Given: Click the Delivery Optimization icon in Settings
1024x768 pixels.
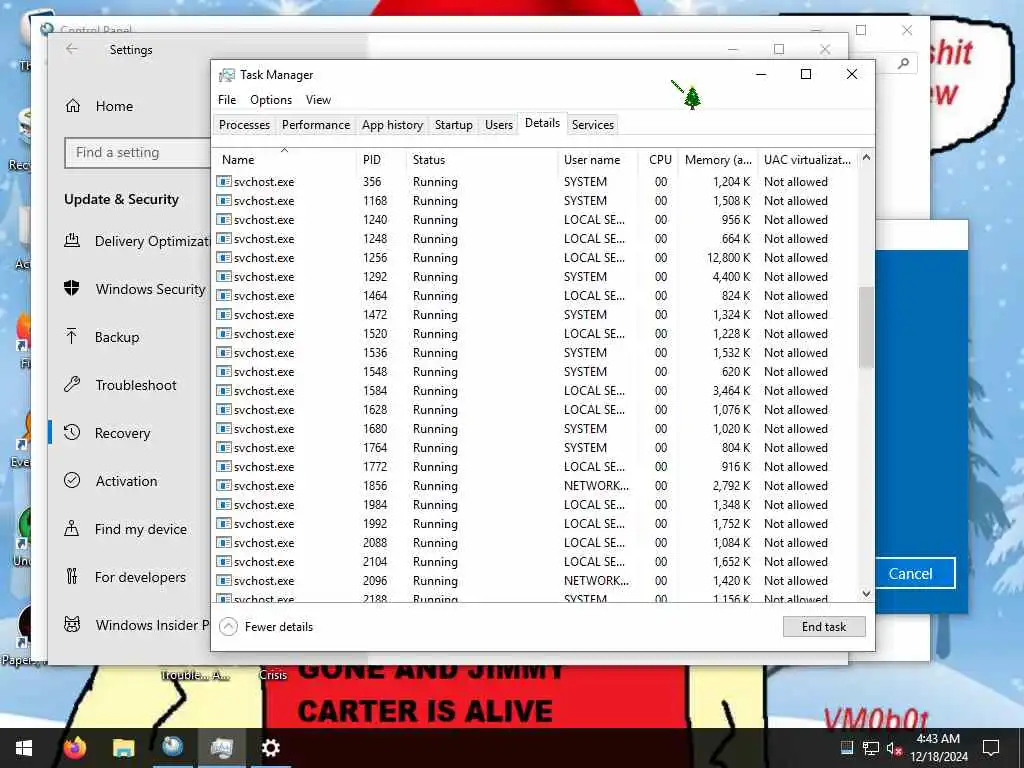Looking at the screenshot, I should tap(72, 241).
